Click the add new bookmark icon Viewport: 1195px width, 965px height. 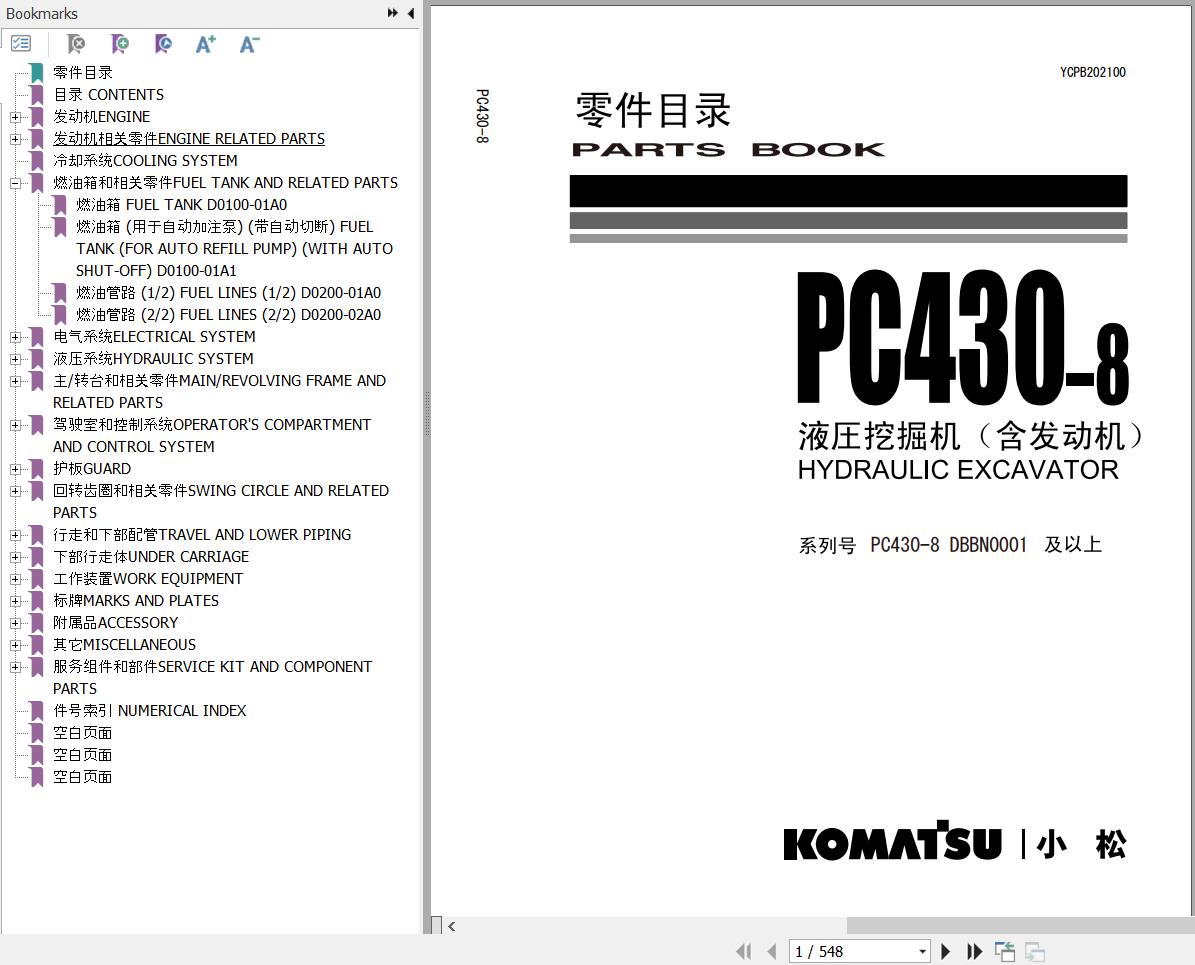[120, 44]
